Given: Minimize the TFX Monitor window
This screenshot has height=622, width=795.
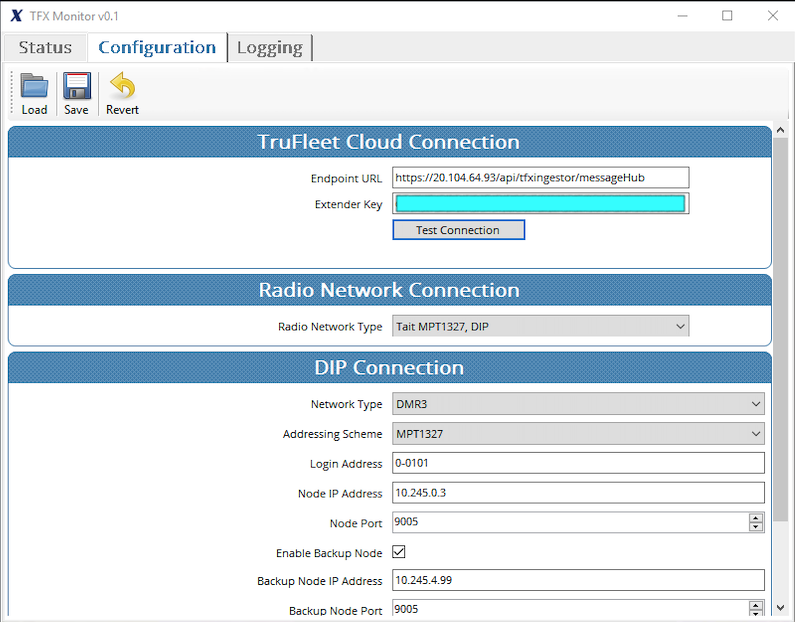Looking at the screenshot, I should (x=682, y=16).
